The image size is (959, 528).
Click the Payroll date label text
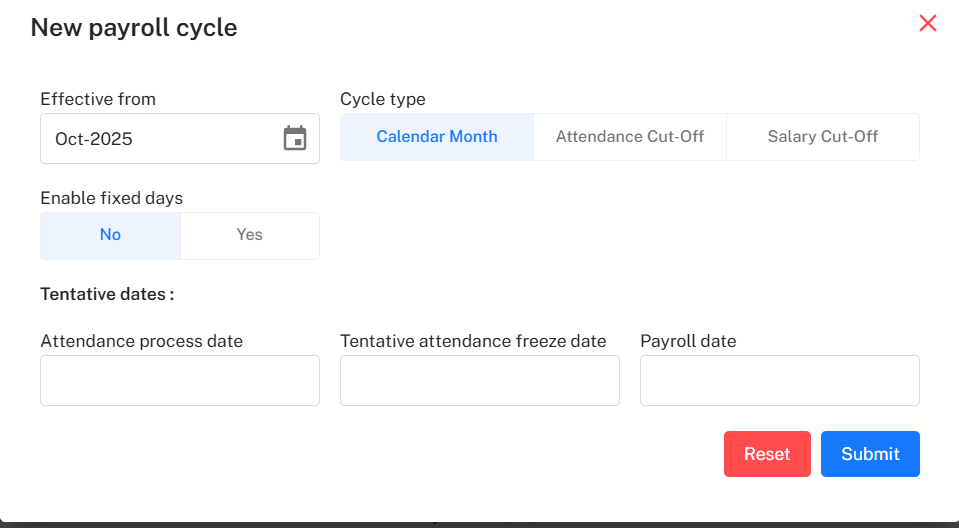(x=688, y=341)
